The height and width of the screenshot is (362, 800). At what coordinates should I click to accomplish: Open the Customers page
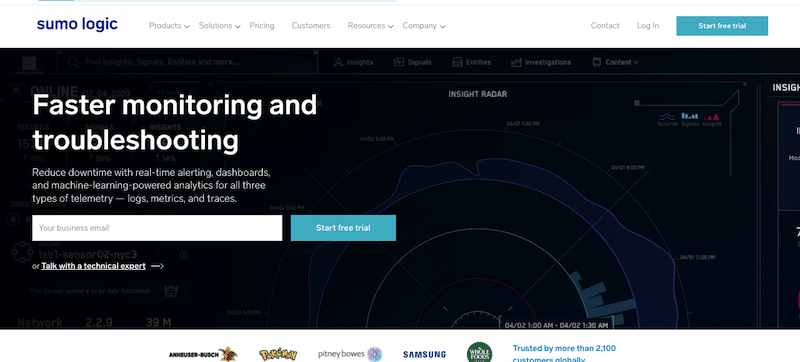tap(311, 25)
